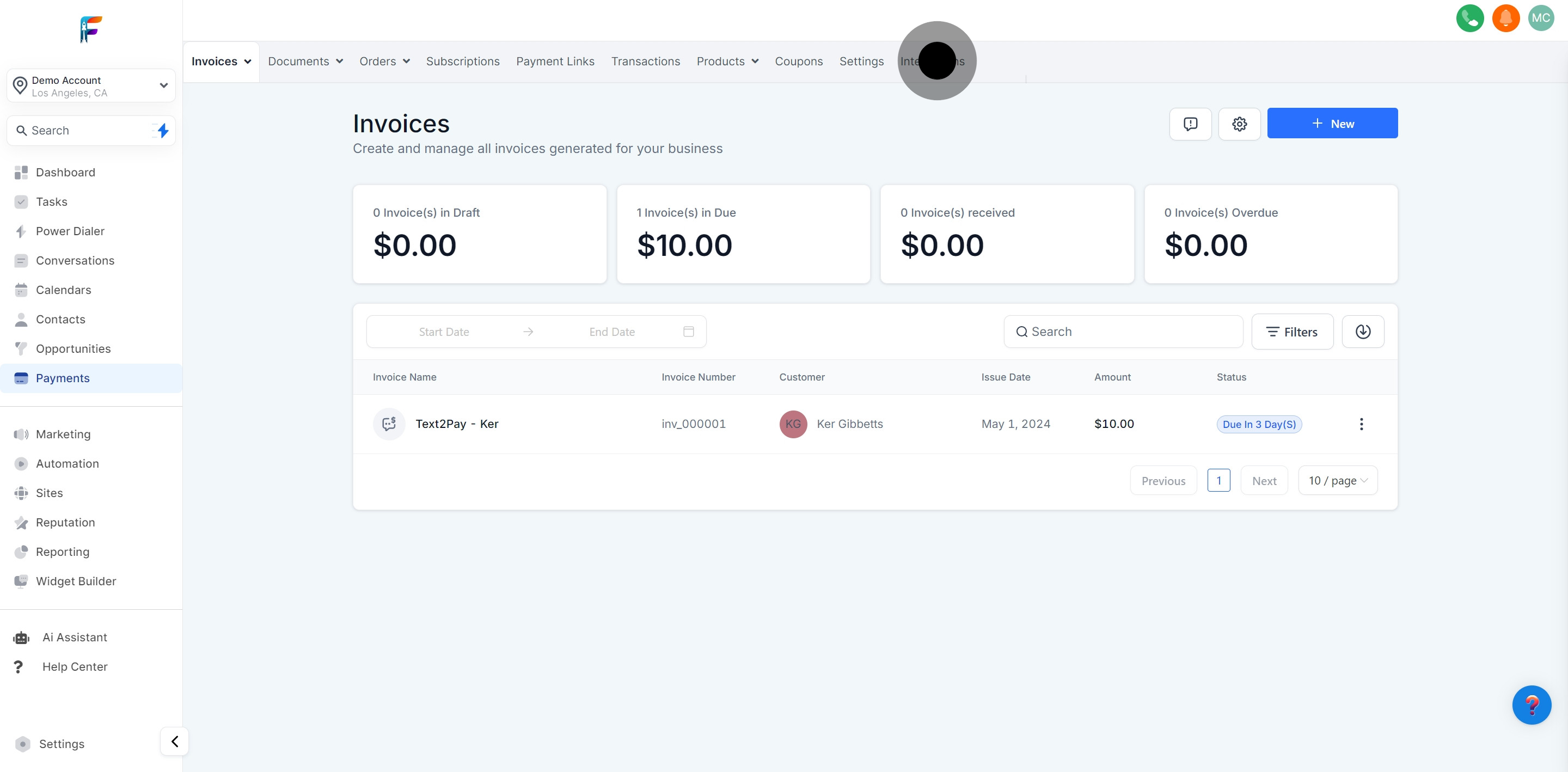Open the Coupons tab
This screenshot has height=772, width=1568.
point(798,62)
